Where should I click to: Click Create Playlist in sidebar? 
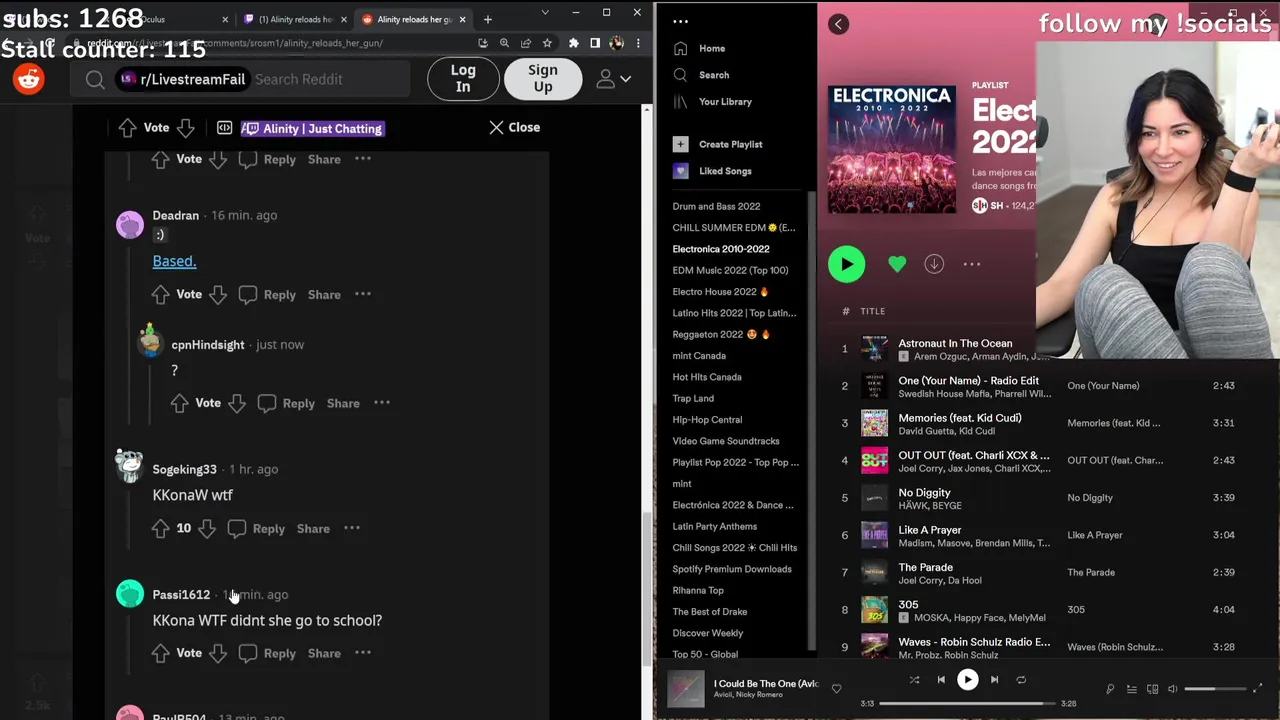click(718, 144)
